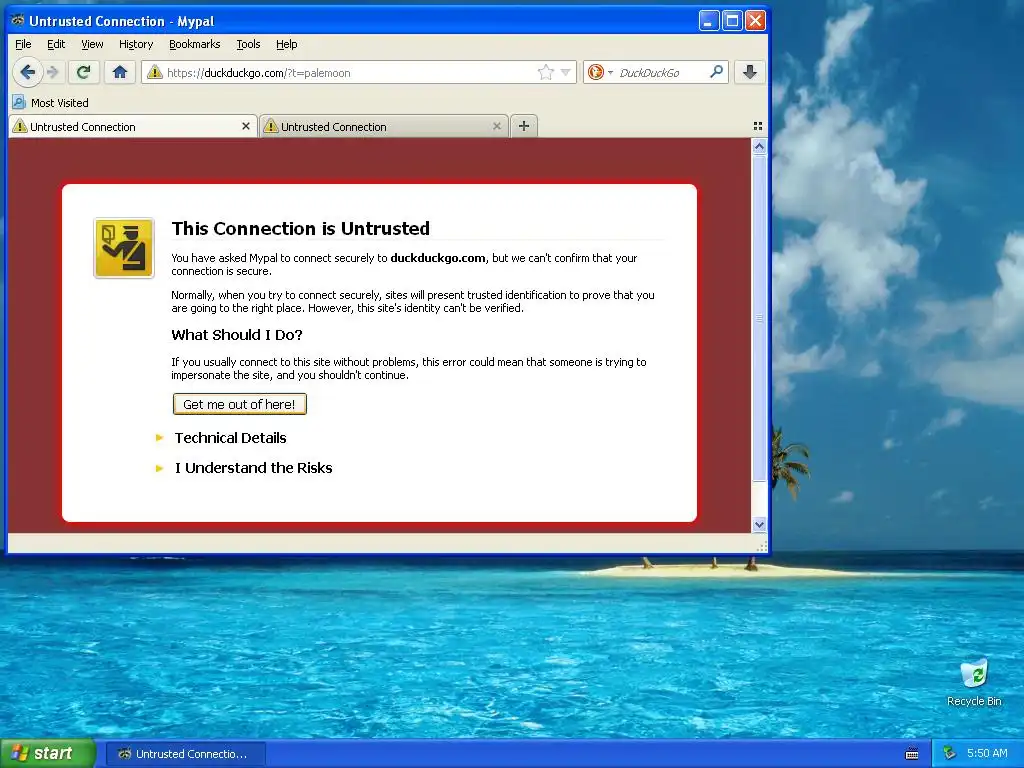
Task: Click the Get me out of here! button
Action: pos(240,404)
